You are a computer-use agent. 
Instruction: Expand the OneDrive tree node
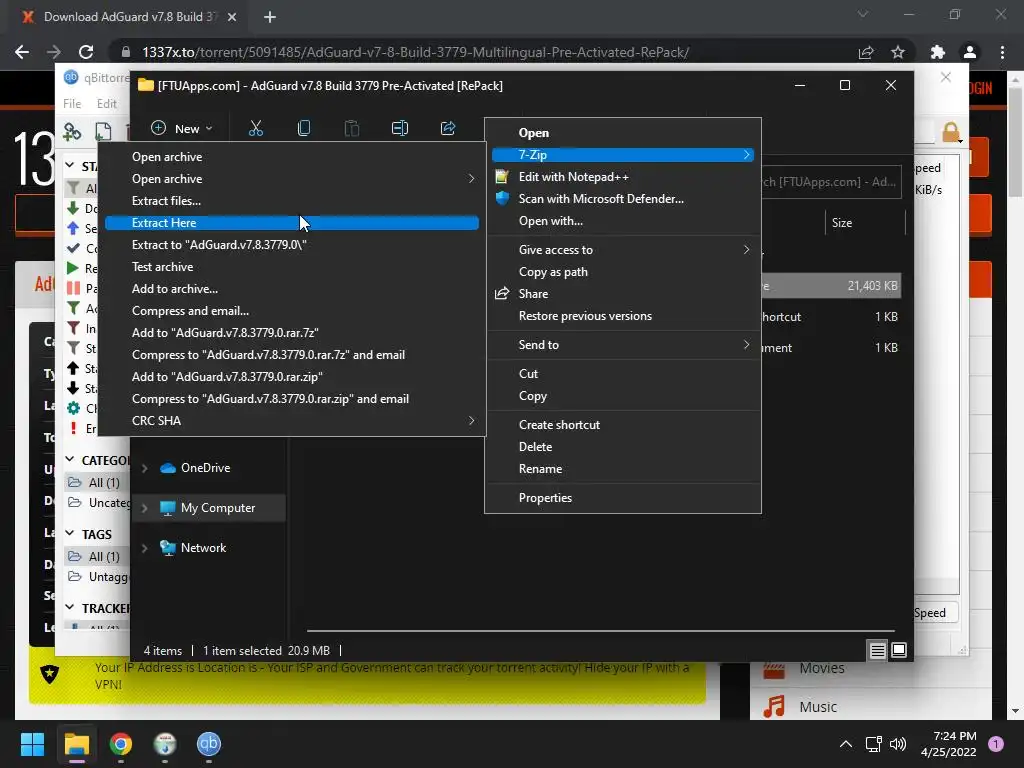click(x=144, y=468)
